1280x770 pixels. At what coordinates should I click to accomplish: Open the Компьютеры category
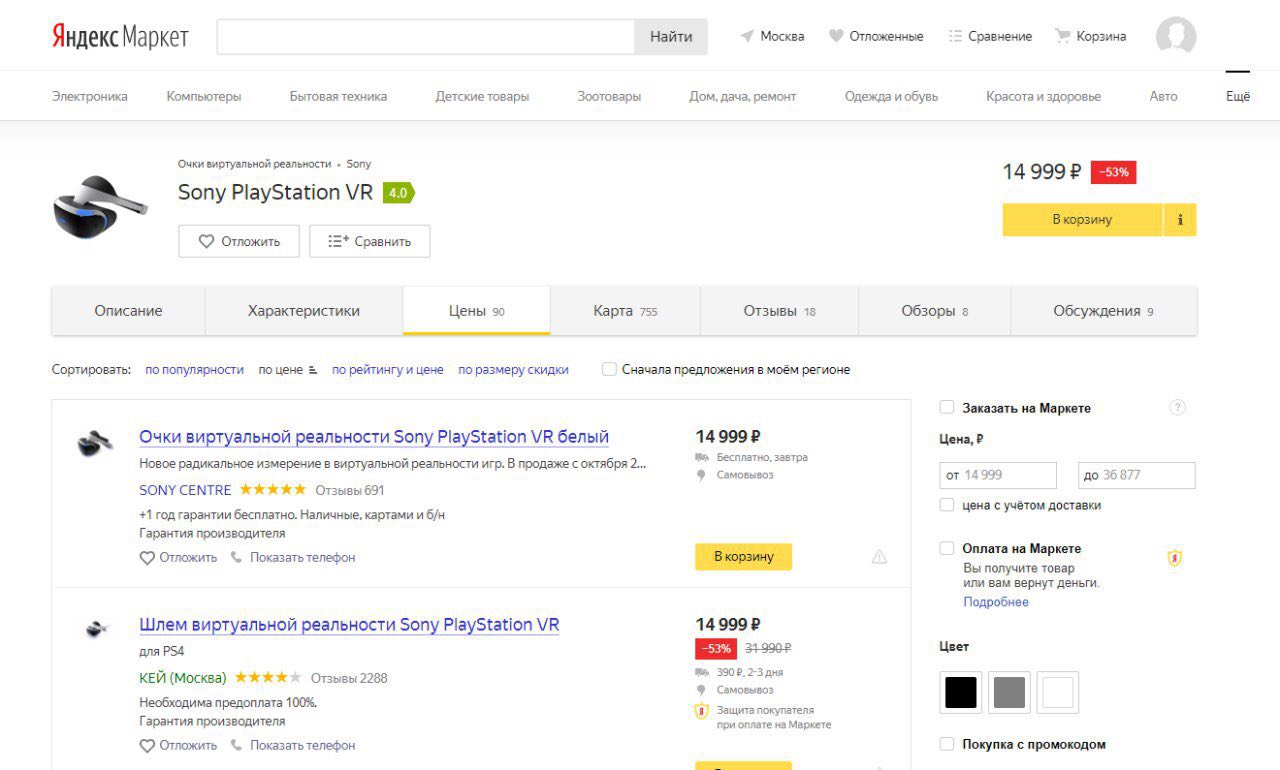click(x=204, y=96)
